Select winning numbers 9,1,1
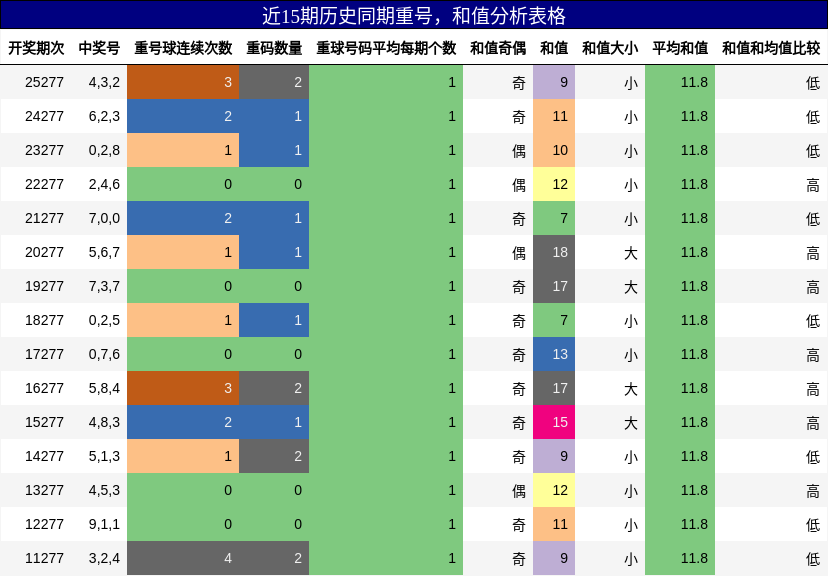 click(104, 524)
